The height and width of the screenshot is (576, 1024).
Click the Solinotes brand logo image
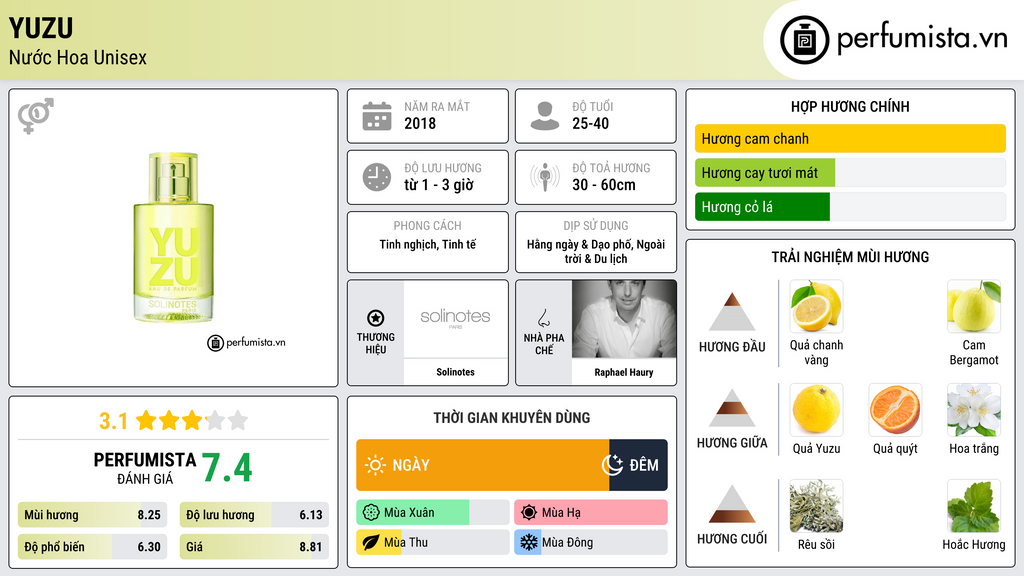[x=455, y=319]
